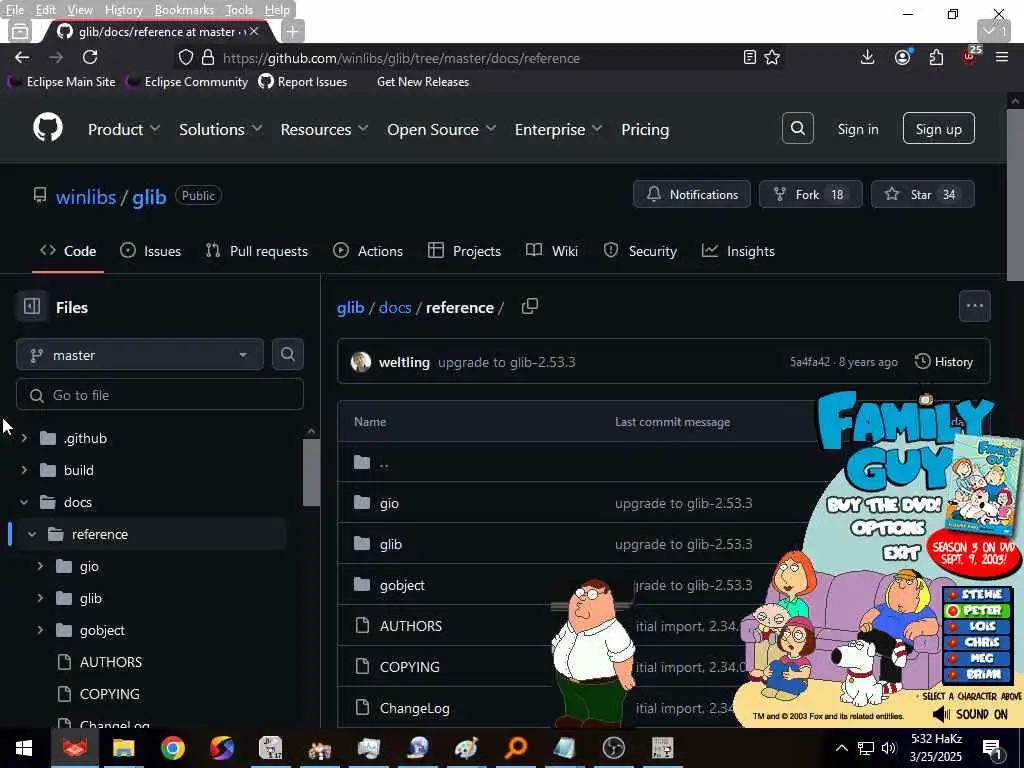Click uBlock Origin extension icon
The height and width of the screenshot is (768, 1024).
pyautogui.click(x=970, y=57)
